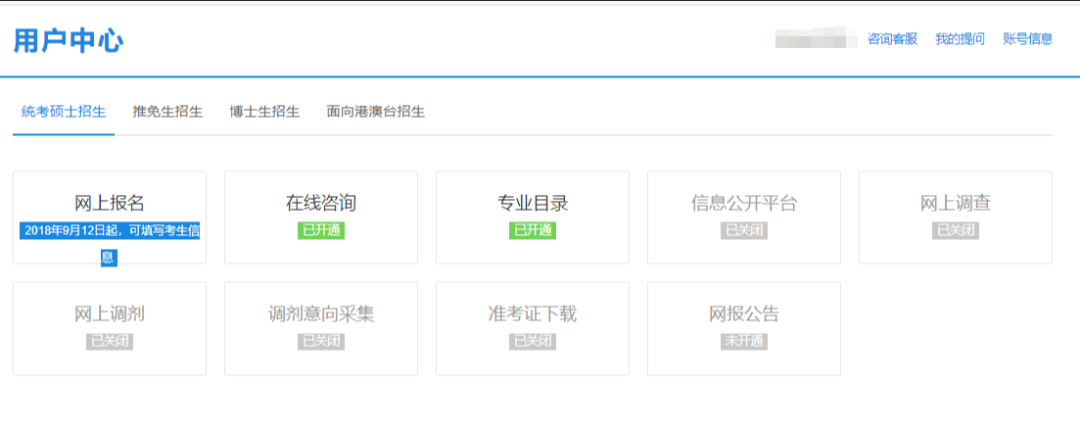Select the 调剂意向采集 card

click(x=321, y=315)
